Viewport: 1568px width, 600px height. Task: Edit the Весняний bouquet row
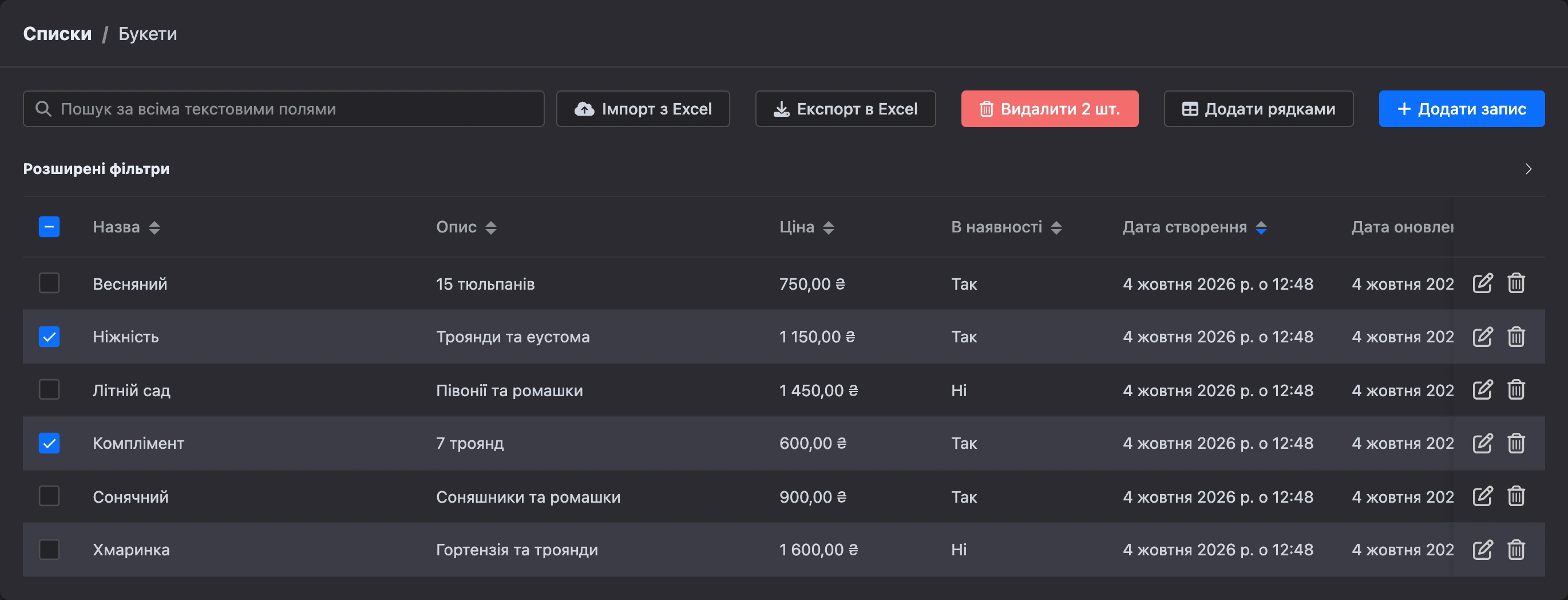(x=1482, y=283)
